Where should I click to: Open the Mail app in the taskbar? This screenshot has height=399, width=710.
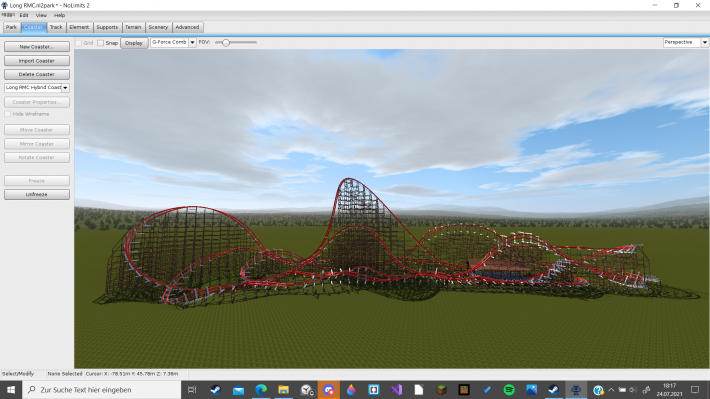(238, 389)
